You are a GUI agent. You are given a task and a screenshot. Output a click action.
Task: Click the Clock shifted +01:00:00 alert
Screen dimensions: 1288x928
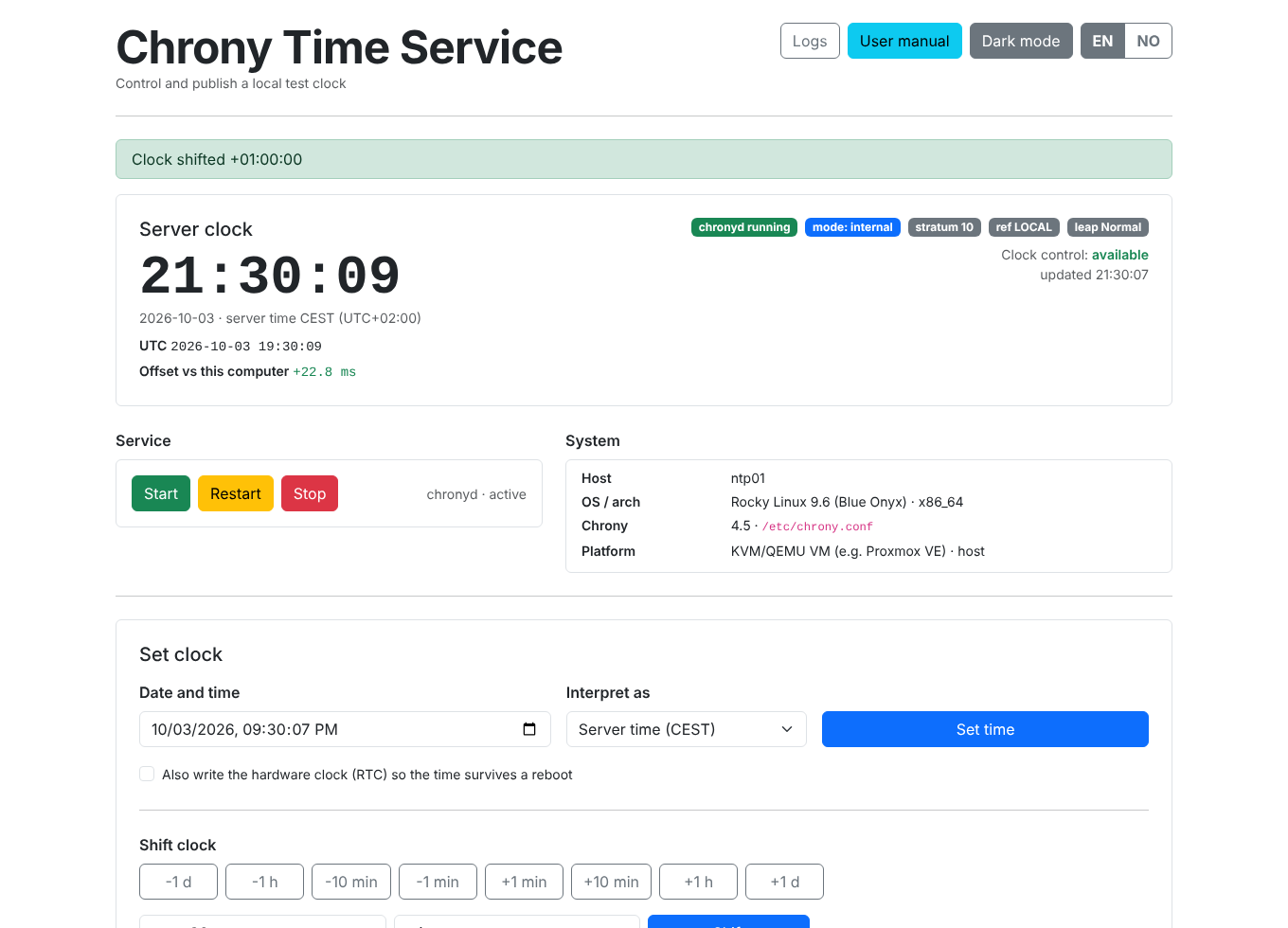pos(644,159)
